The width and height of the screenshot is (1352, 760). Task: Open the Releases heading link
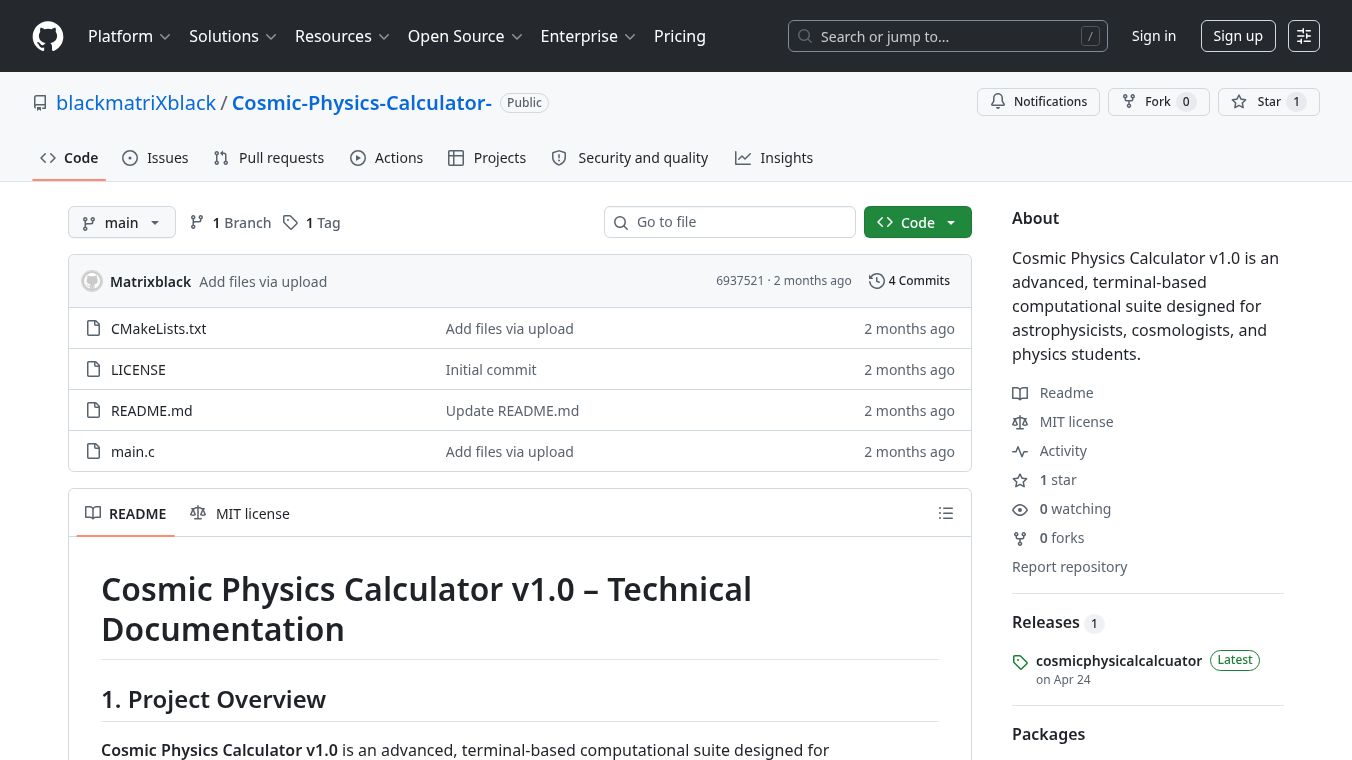pyautogui.click(x=1057, y=622)
